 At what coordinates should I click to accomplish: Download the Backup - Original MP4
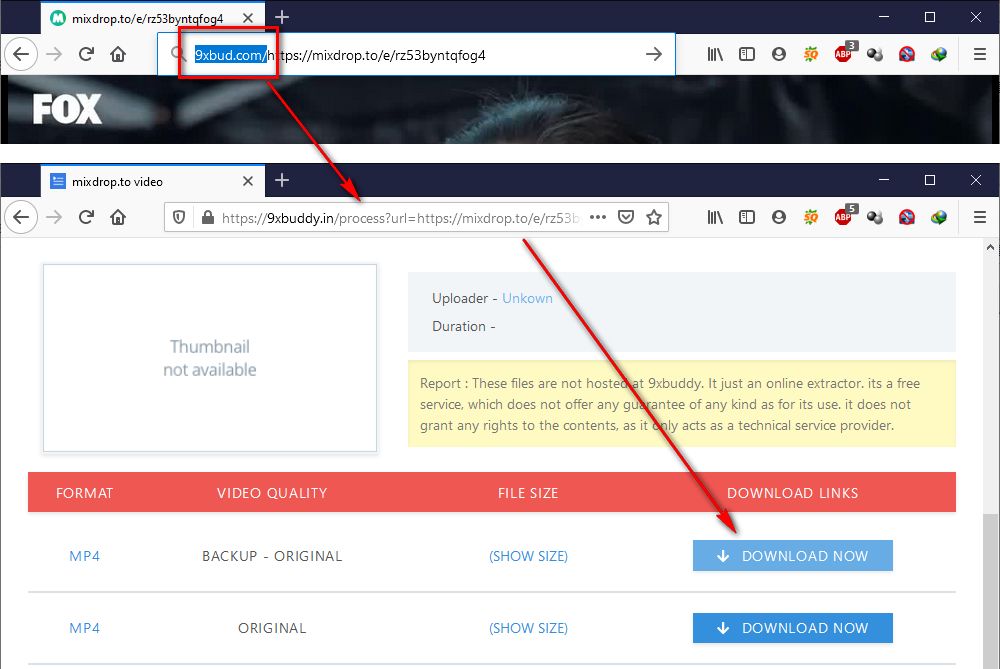[x=793, y=555]
